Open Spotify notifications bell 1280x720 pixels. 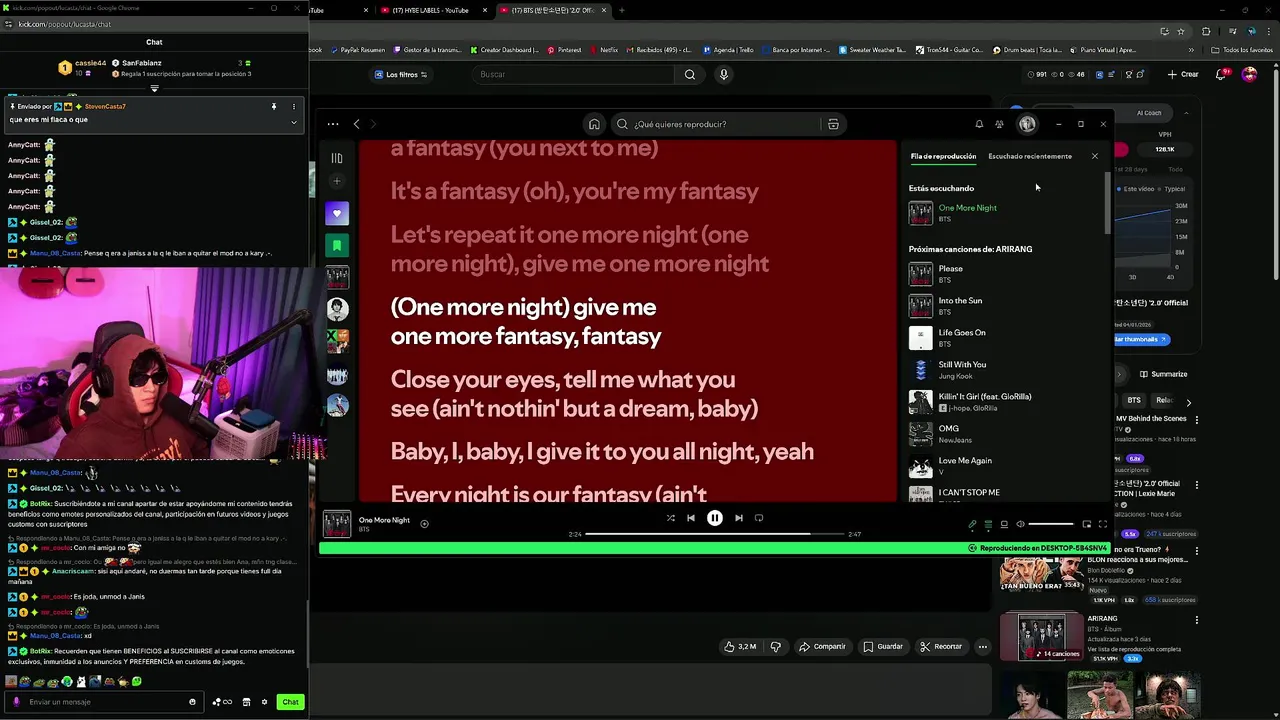pyautogui.click(x=979, y=124)
